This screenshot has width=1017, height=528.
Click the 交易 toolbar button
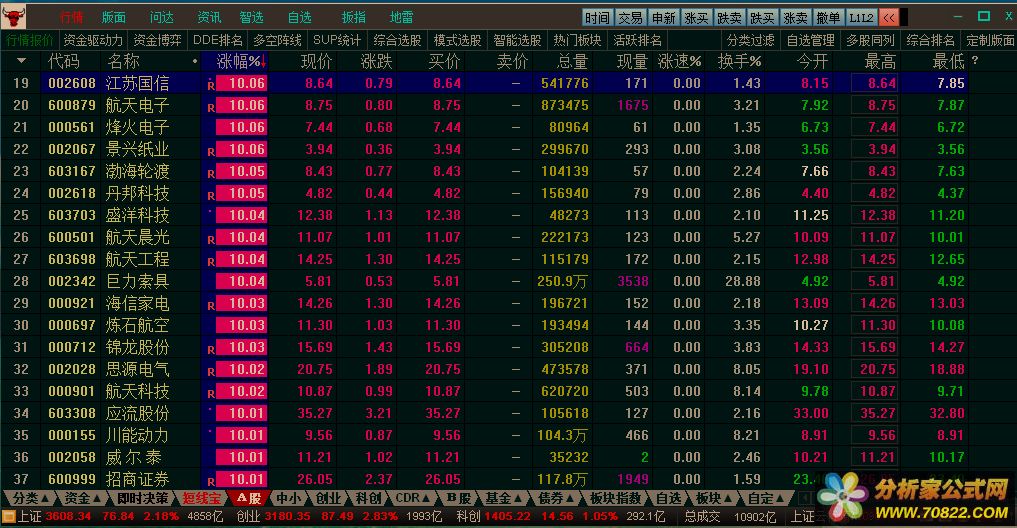(x=630, y=18)
